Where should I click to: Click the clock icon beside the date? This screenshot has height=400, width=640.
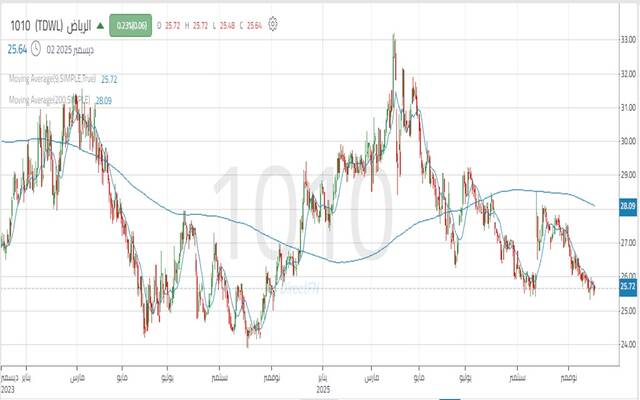coord(35,47)
